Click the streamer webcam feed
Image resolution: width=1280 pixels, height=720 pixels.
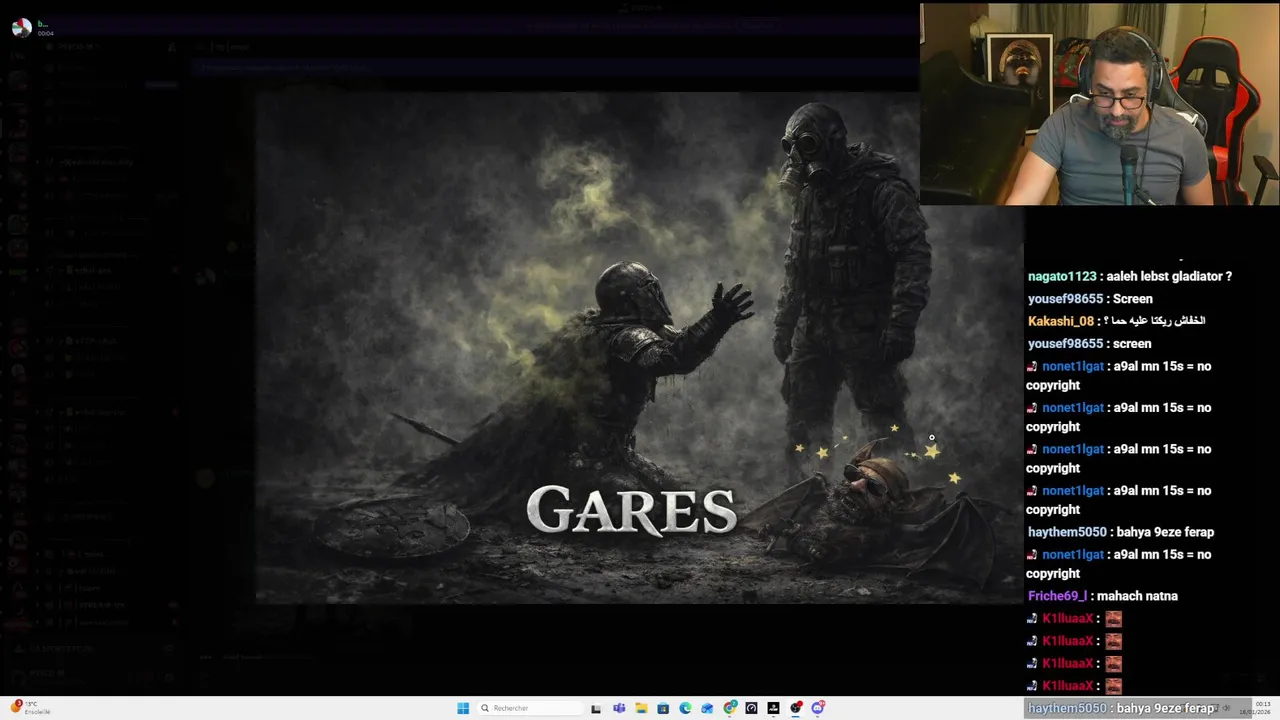[x=1100, y=104]
